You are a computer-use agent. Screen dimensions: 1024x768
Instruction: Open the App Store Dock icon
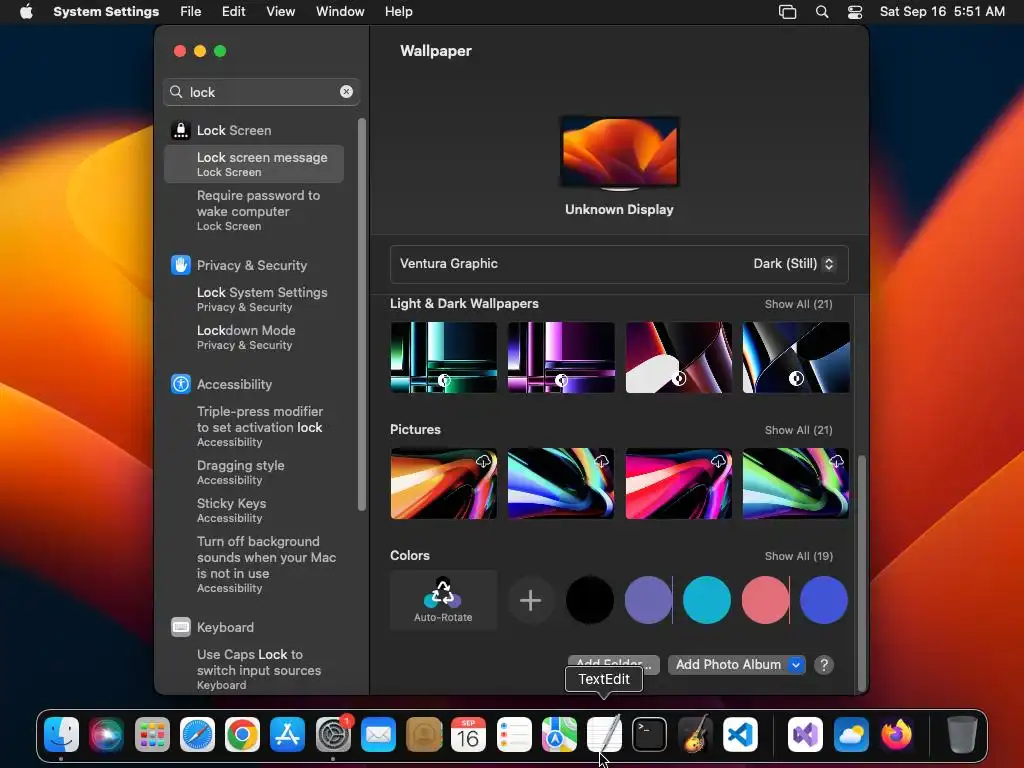pos(287,735)
